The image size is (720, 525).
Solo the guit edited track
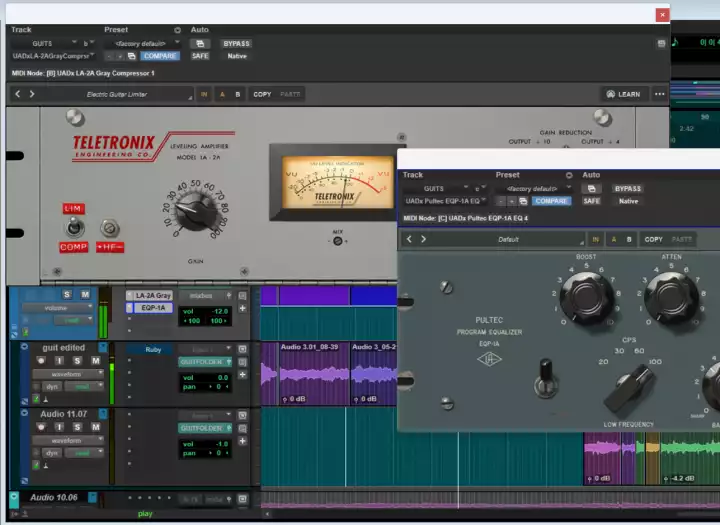77,361
